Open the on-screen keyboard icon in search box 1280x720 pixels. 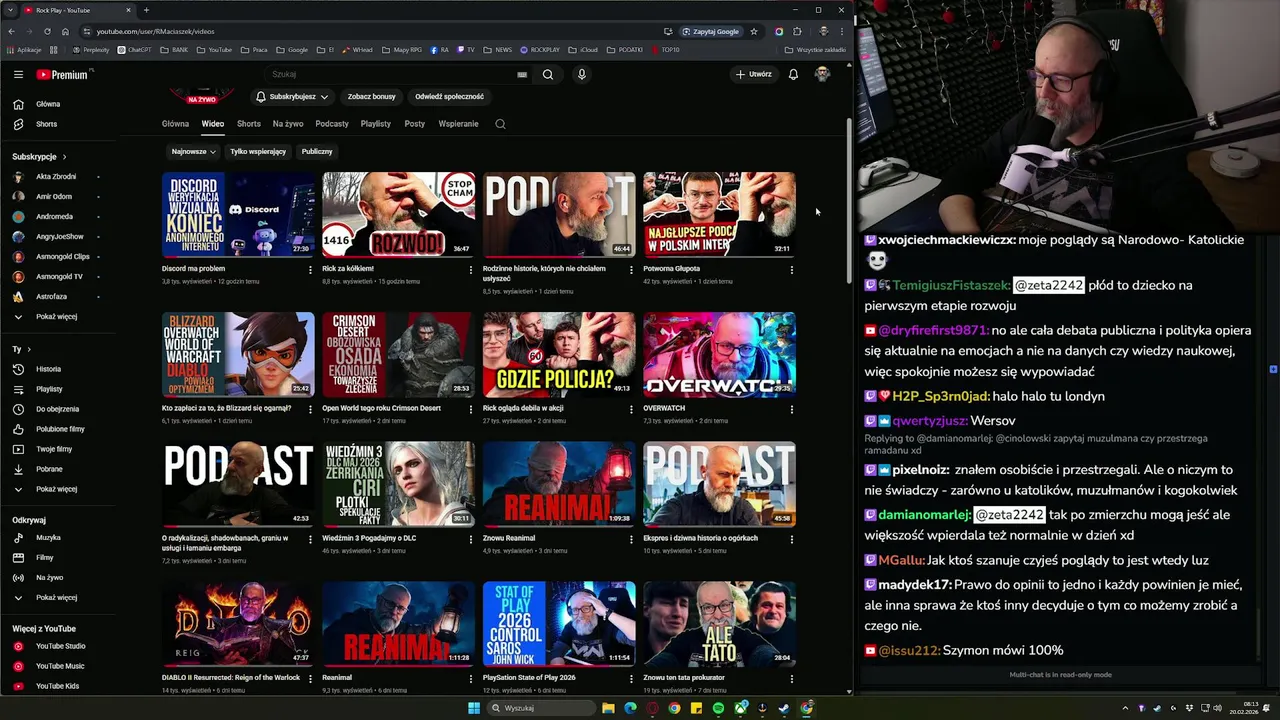click(x=522, y=74)
